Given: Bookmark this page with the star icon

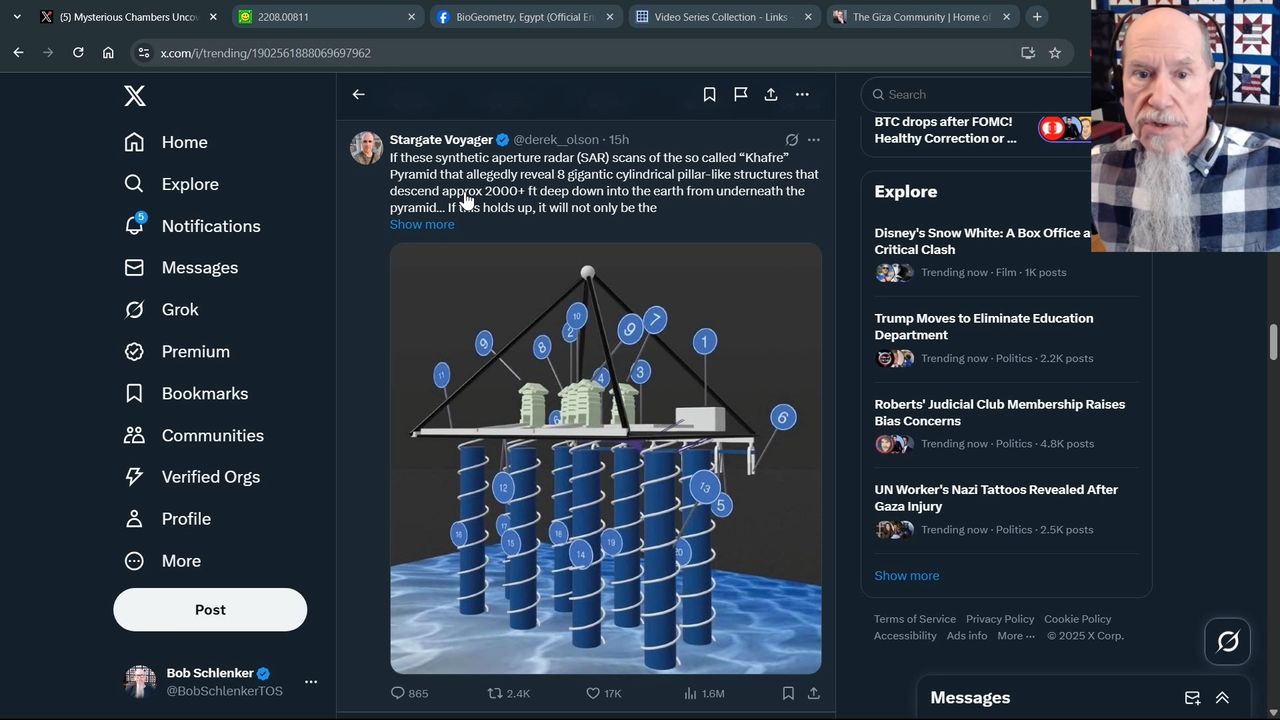Looking at the screenshot, I should coord(1055,53).
